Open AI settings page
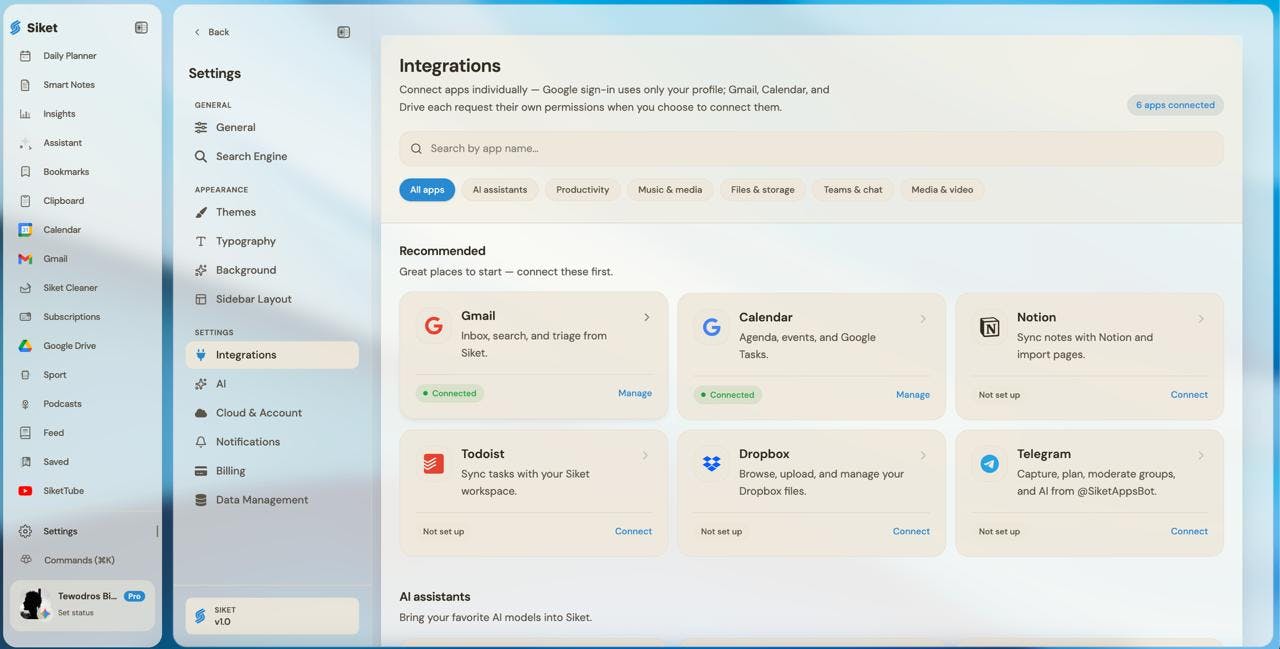Image resolution: width=1280 pixels, height=649 pixels. click(272, 384)
